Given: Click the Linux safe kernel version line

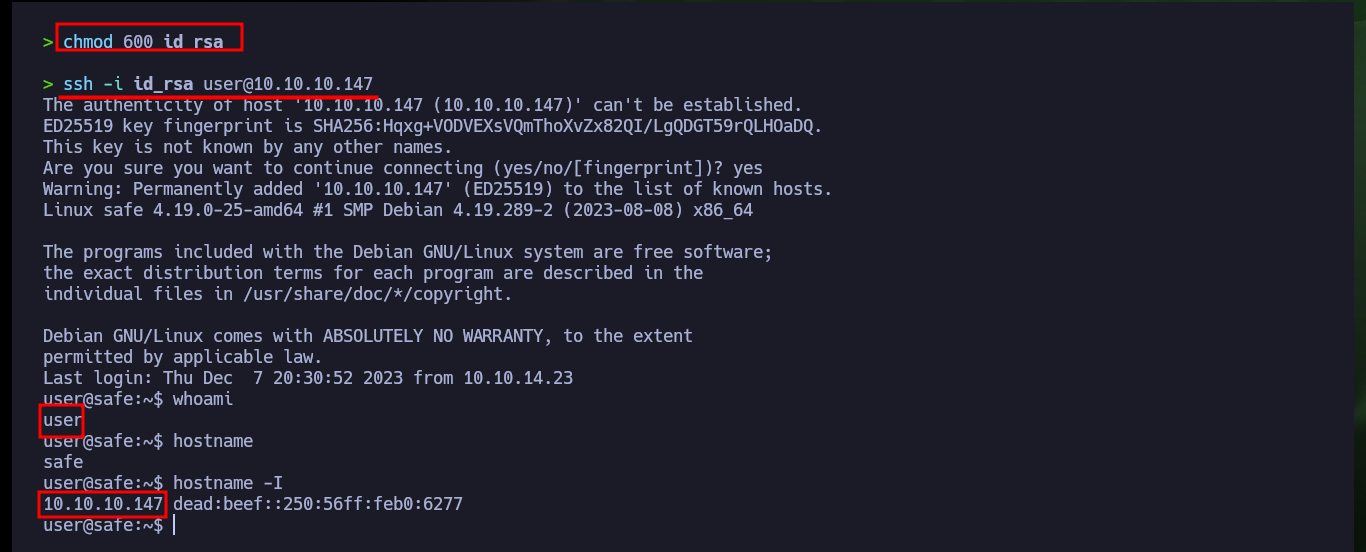Looking at the screenshot, I should pos(398,210).
